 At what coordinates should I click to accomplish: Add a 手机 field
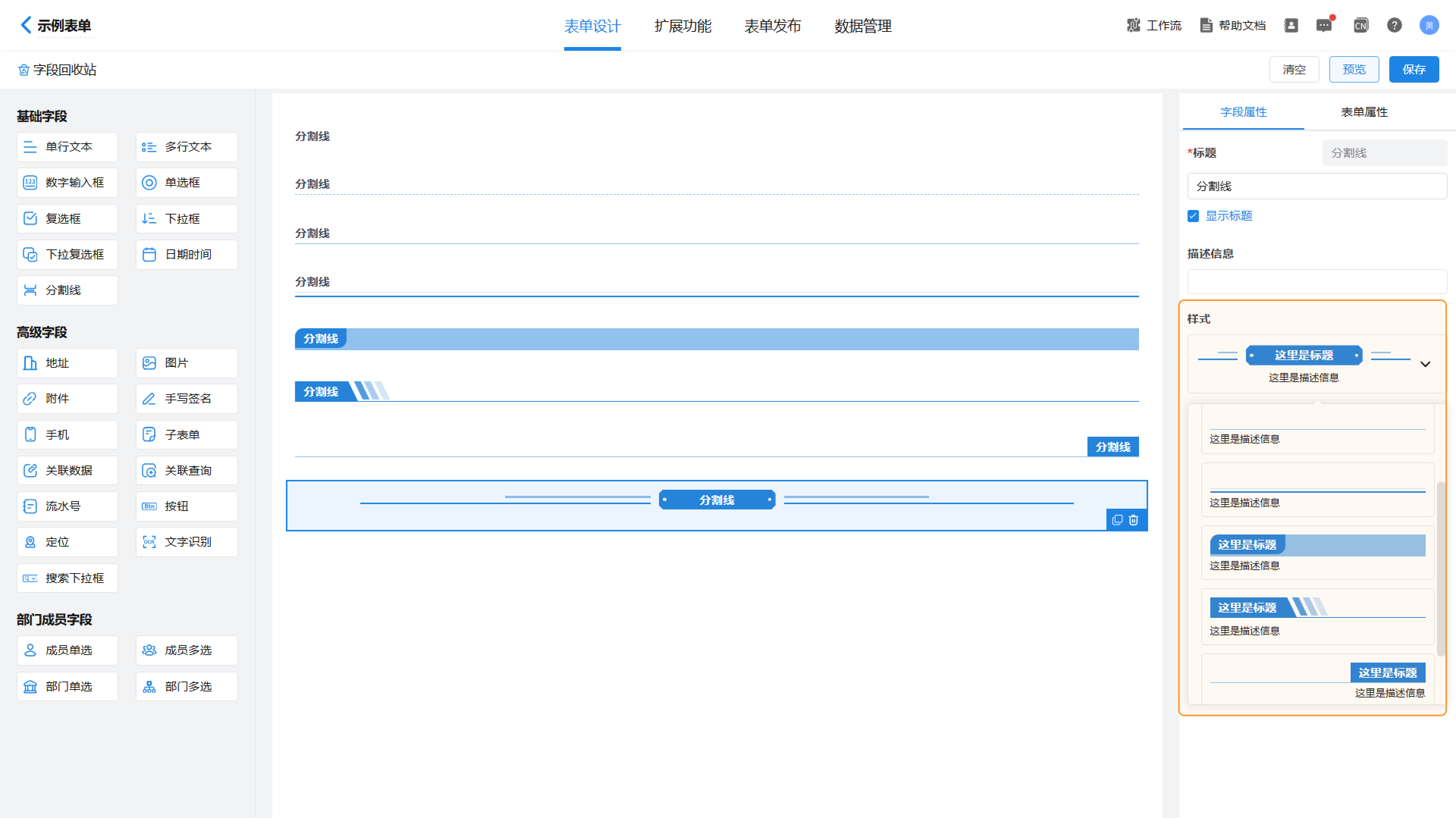[67, 434]
